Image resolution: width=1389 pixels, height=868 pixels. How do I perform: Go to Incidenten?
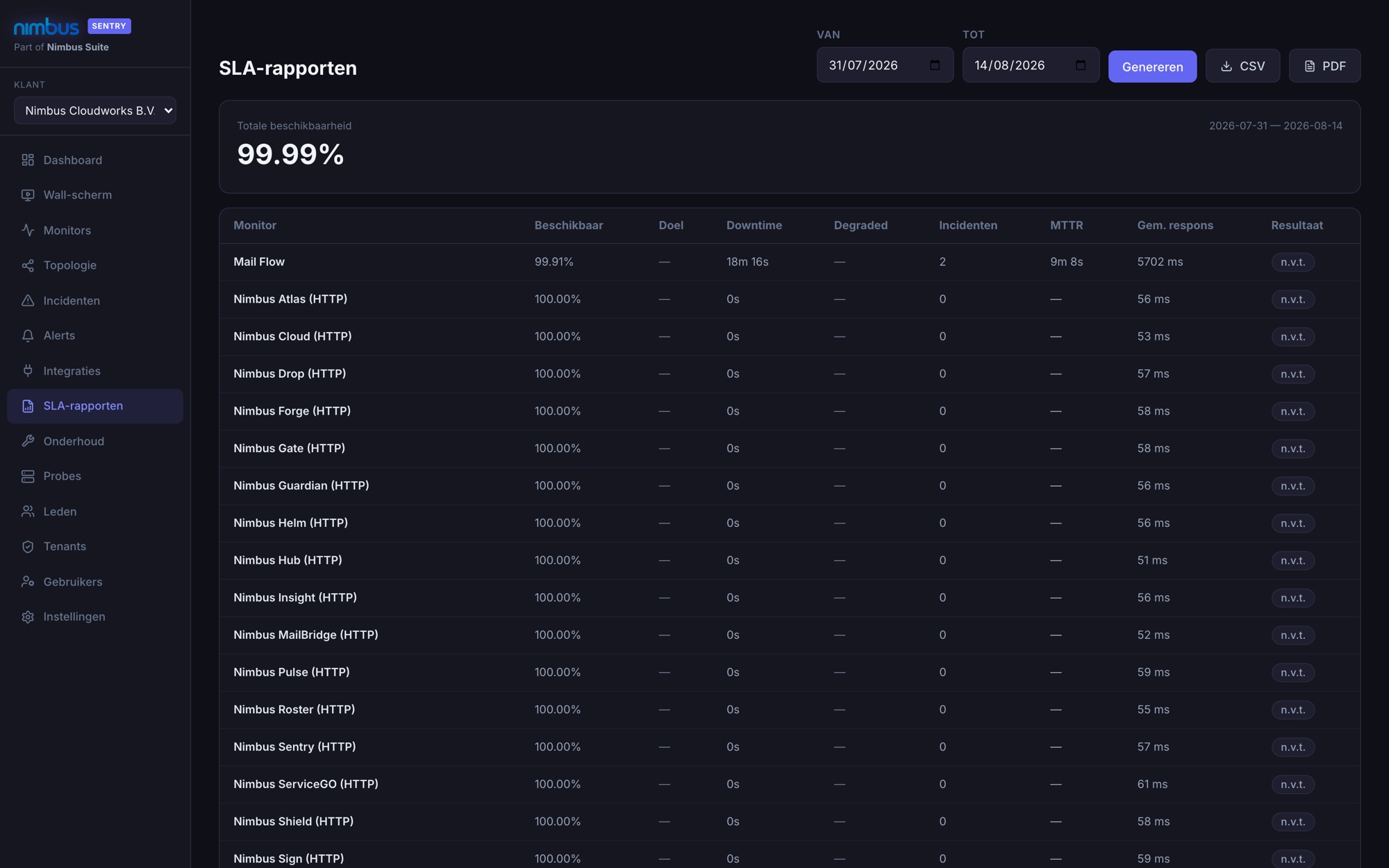tap(95, 301)
